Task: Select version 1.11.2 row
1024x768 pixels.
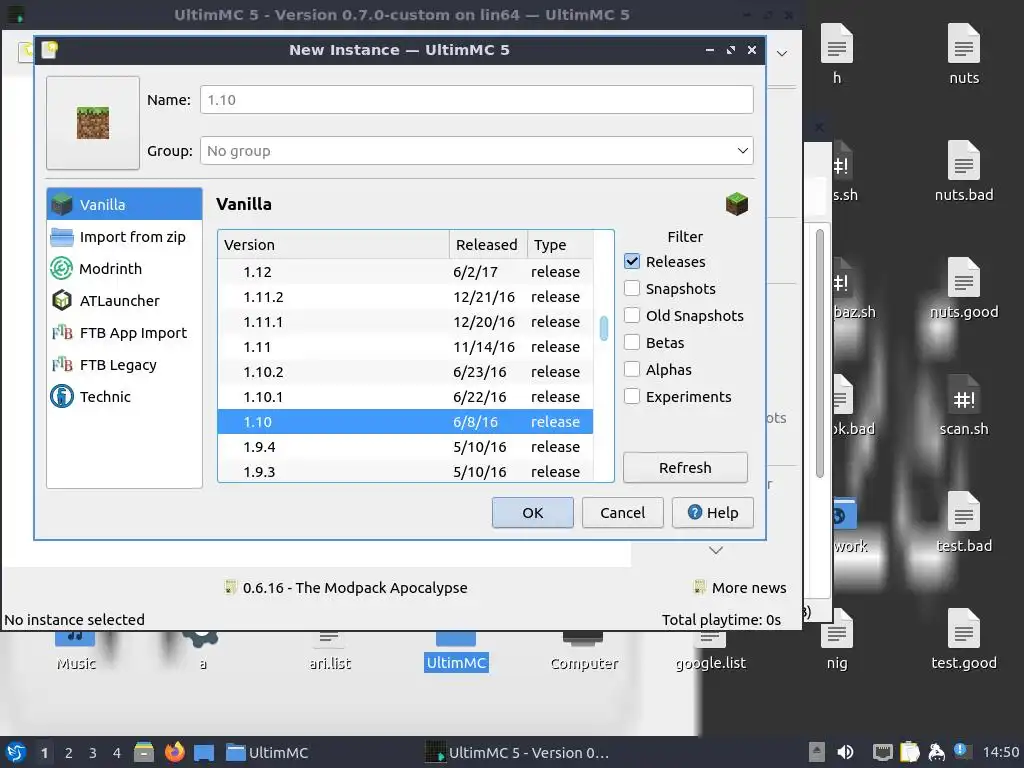Action: pyautogui.click(x=406, y=296)
